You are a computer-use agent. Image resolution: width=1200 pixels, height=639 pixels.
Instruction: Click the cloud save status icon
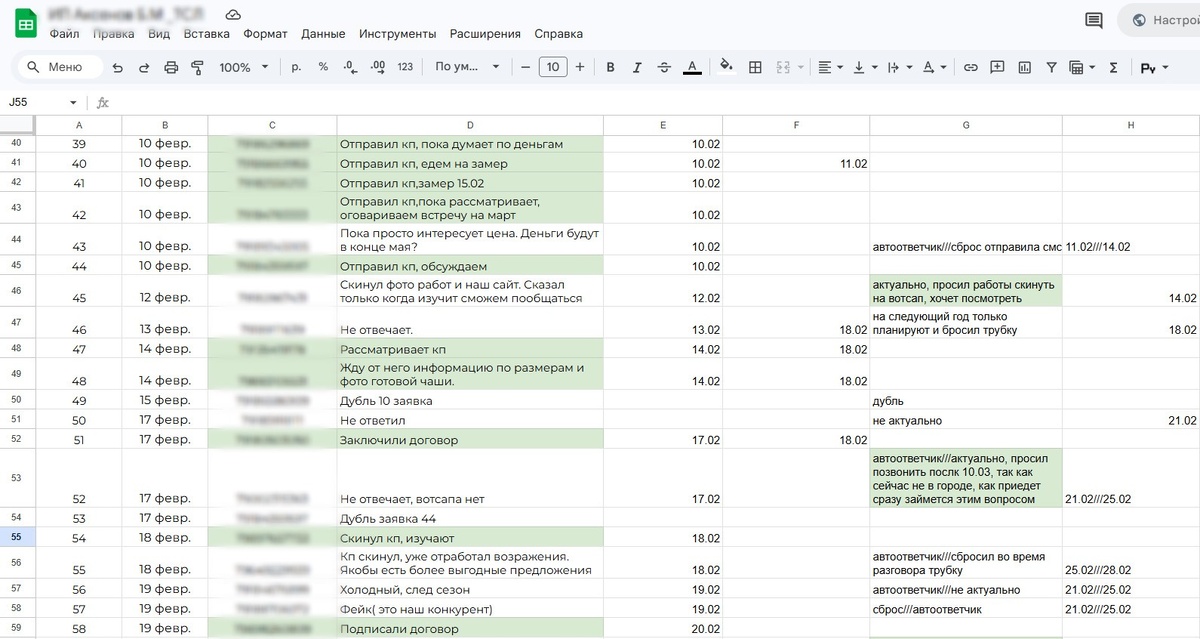click(x=233, y=15)
